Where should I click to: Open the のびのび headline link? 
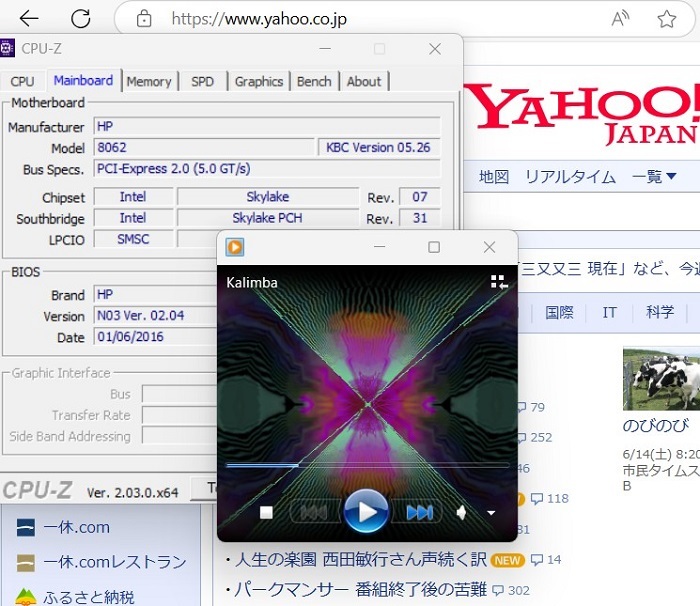pyautogui.click(x=656, y=425)
